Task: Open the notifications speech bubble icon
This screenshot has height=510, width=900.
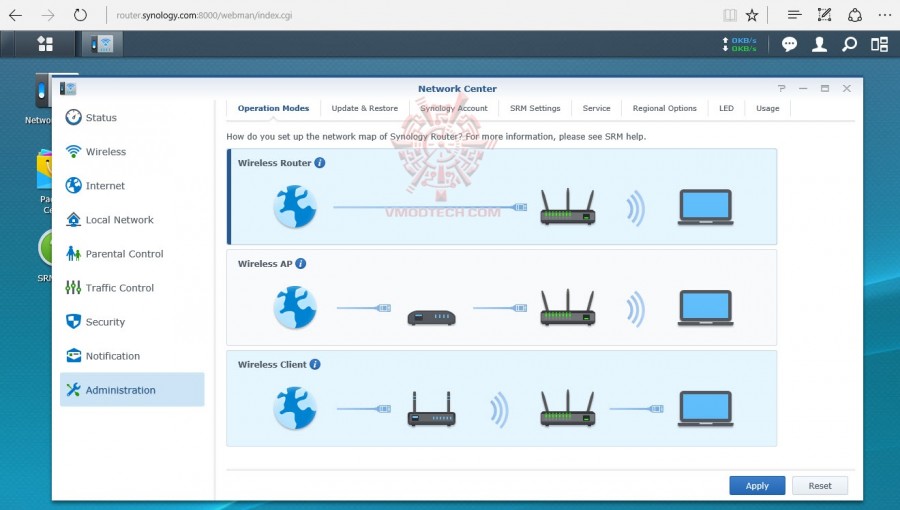Action: click(x=789, y=44)
